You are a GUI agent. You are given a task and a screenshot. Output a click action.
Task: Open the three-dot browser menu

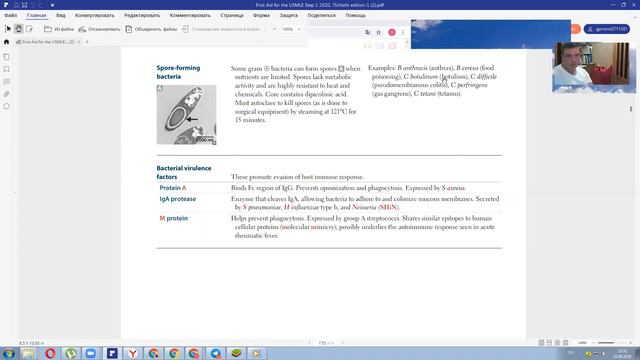coord(402,32)
